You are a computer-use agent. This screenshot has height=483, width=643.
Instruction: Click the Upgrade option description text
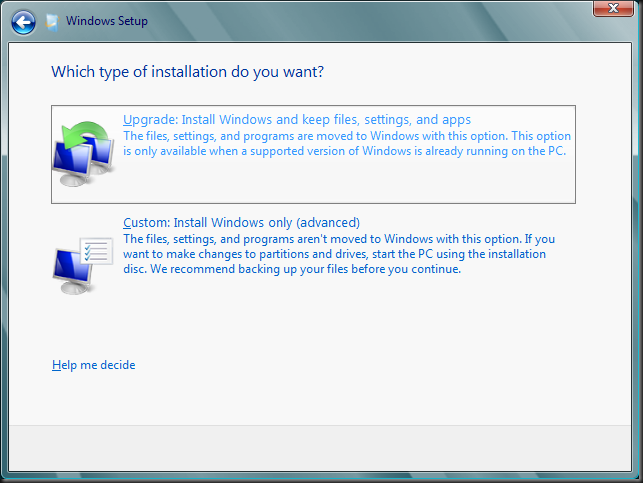coord(347,144)
